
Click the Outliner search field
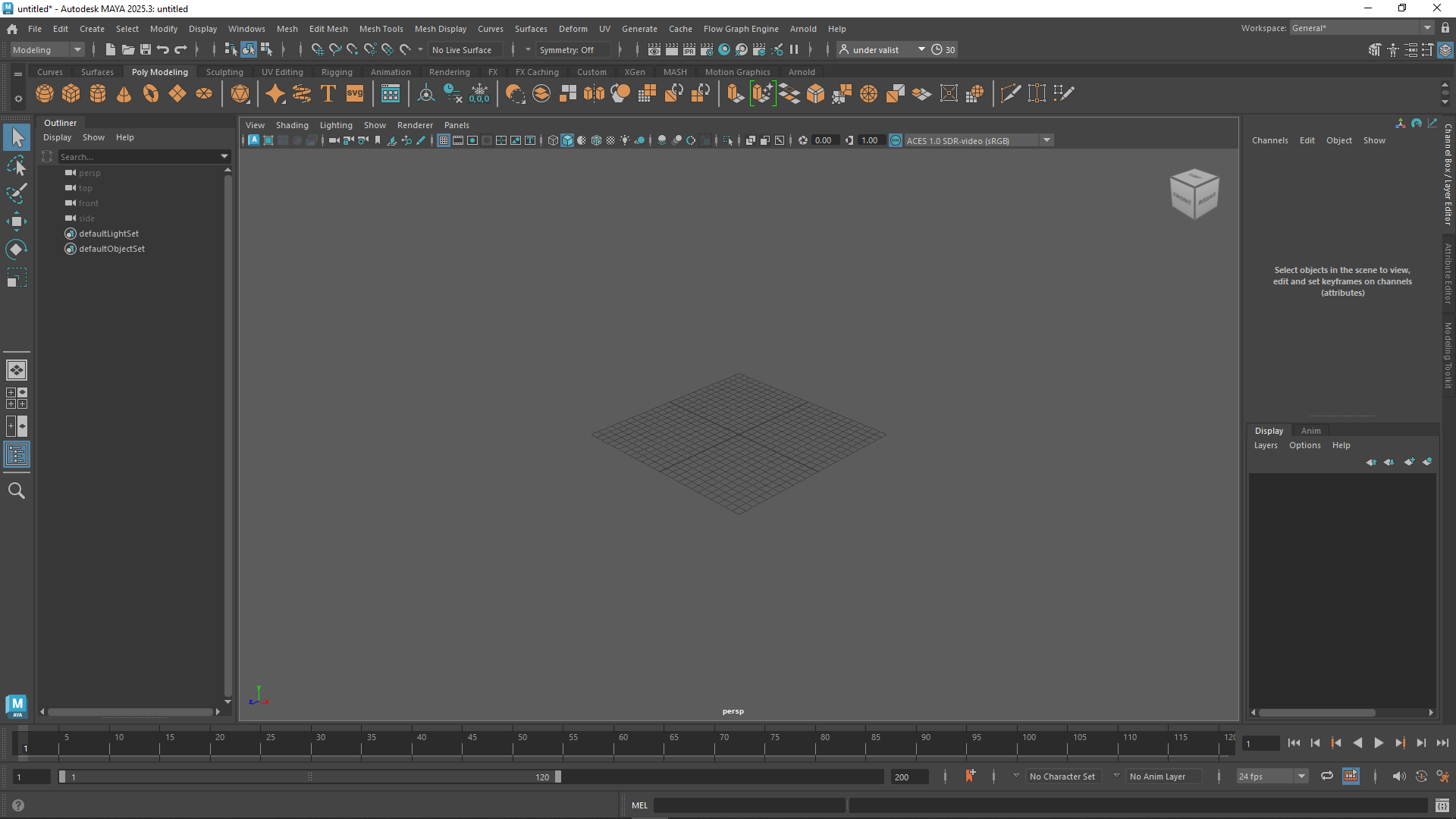[x=138, y=157]
